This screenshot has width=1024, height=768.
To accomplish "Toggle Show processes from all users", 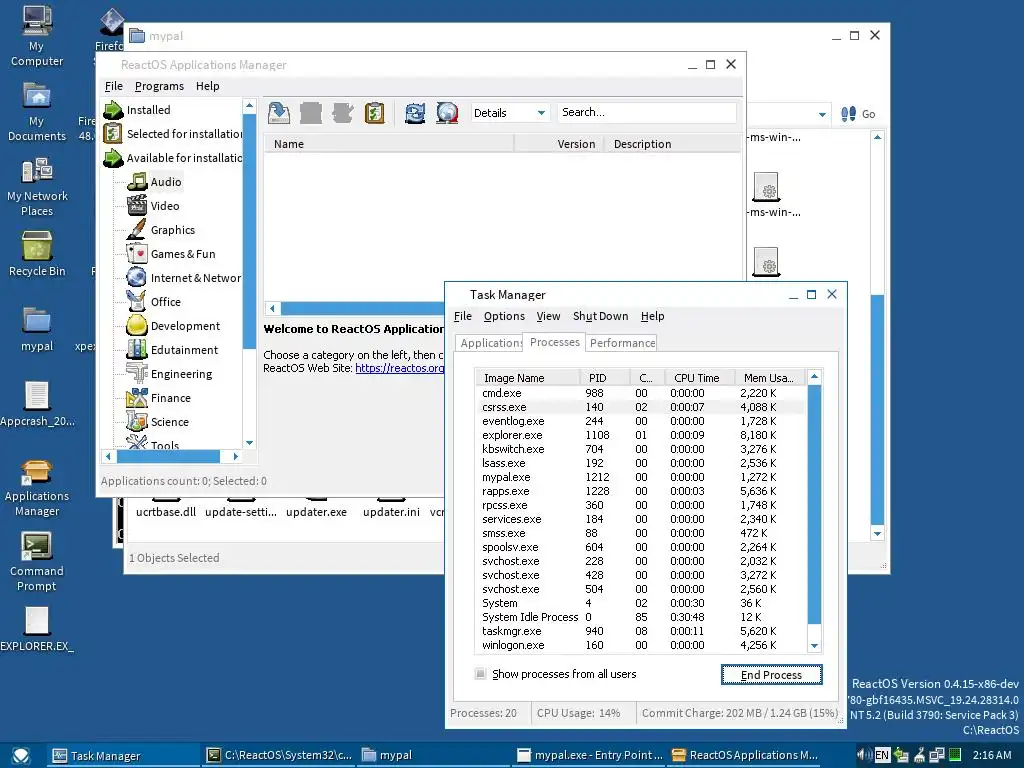I will click(481, 674).
